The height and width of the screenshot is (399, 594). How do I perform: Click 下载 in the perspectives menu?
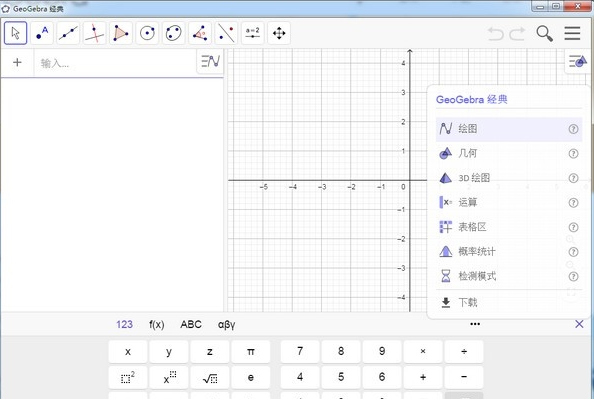(x=509, y=302)
